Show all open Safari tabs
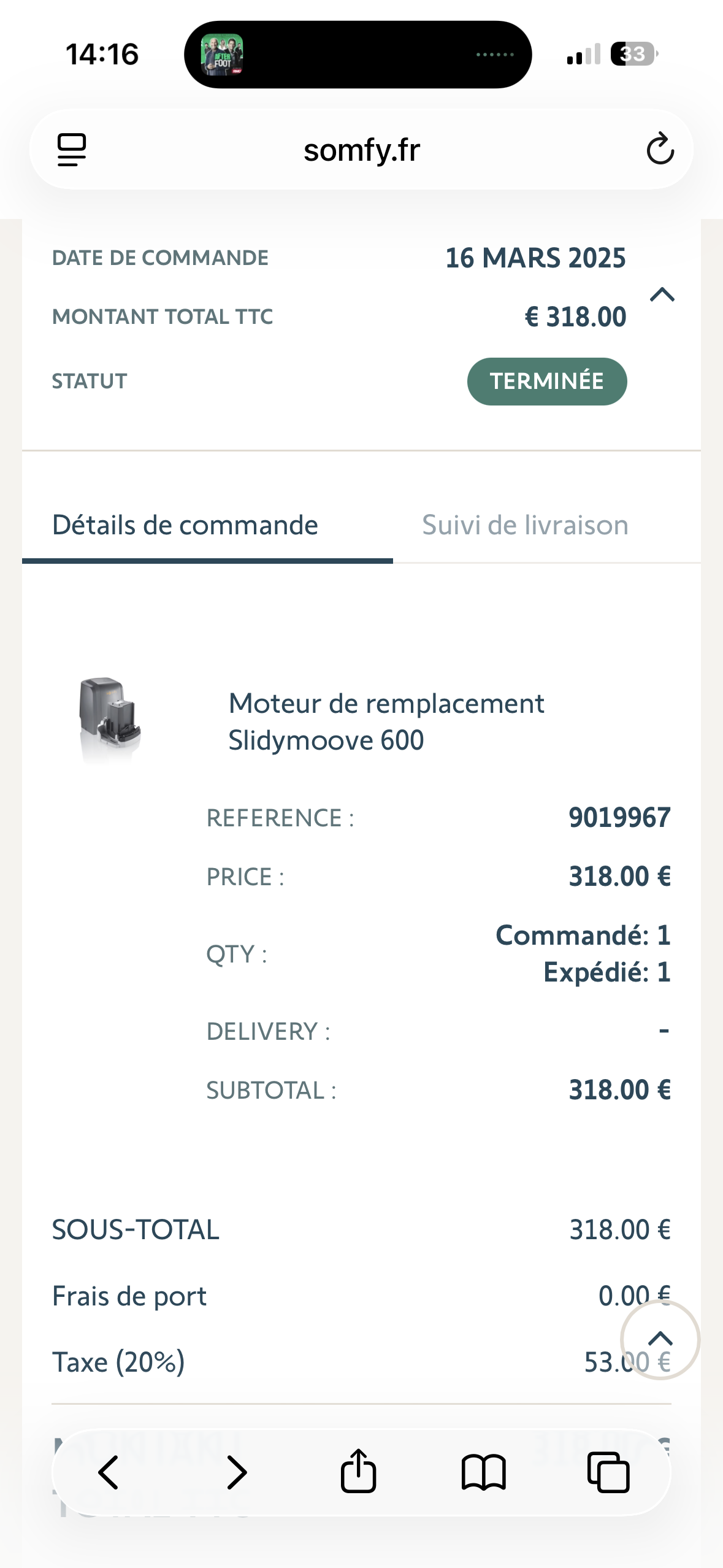The image size is (723, 1568). pyautogui.click(x=608, y=1472)
